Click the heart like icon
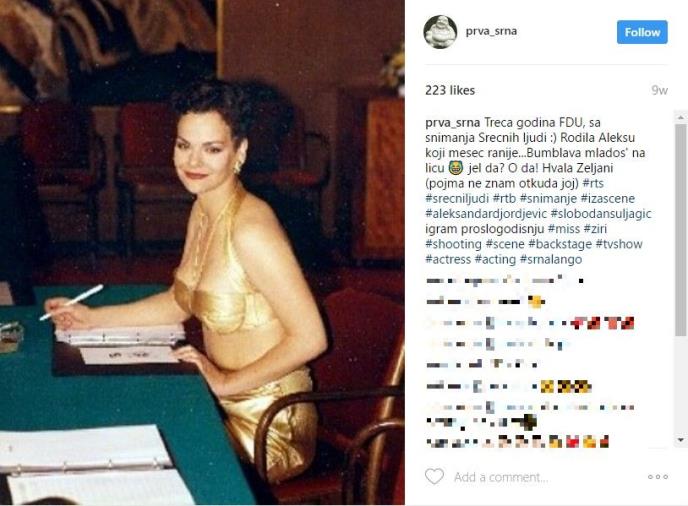Image resolution: width=688 pixels, height=506 pixels. pyautogui.click(x=434, y=476)
